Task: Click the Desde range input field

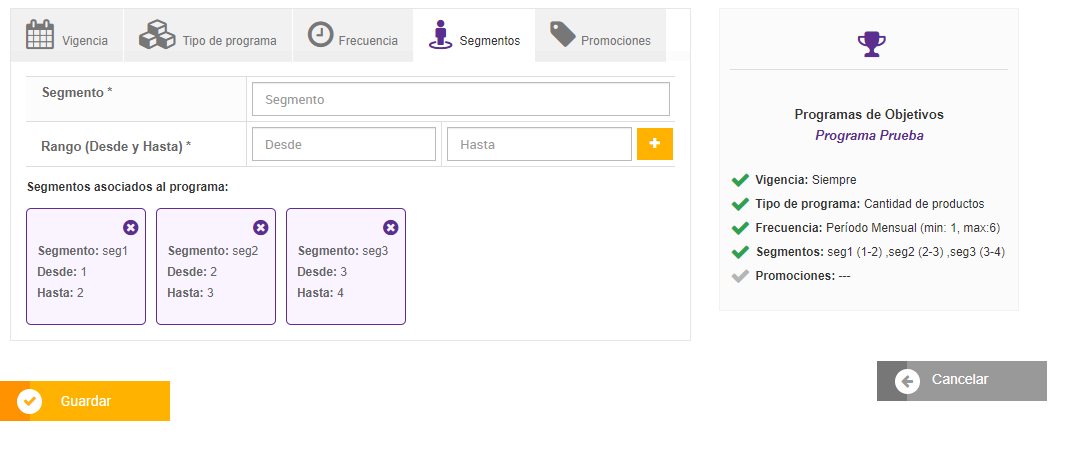Action: tap(344, 144)
